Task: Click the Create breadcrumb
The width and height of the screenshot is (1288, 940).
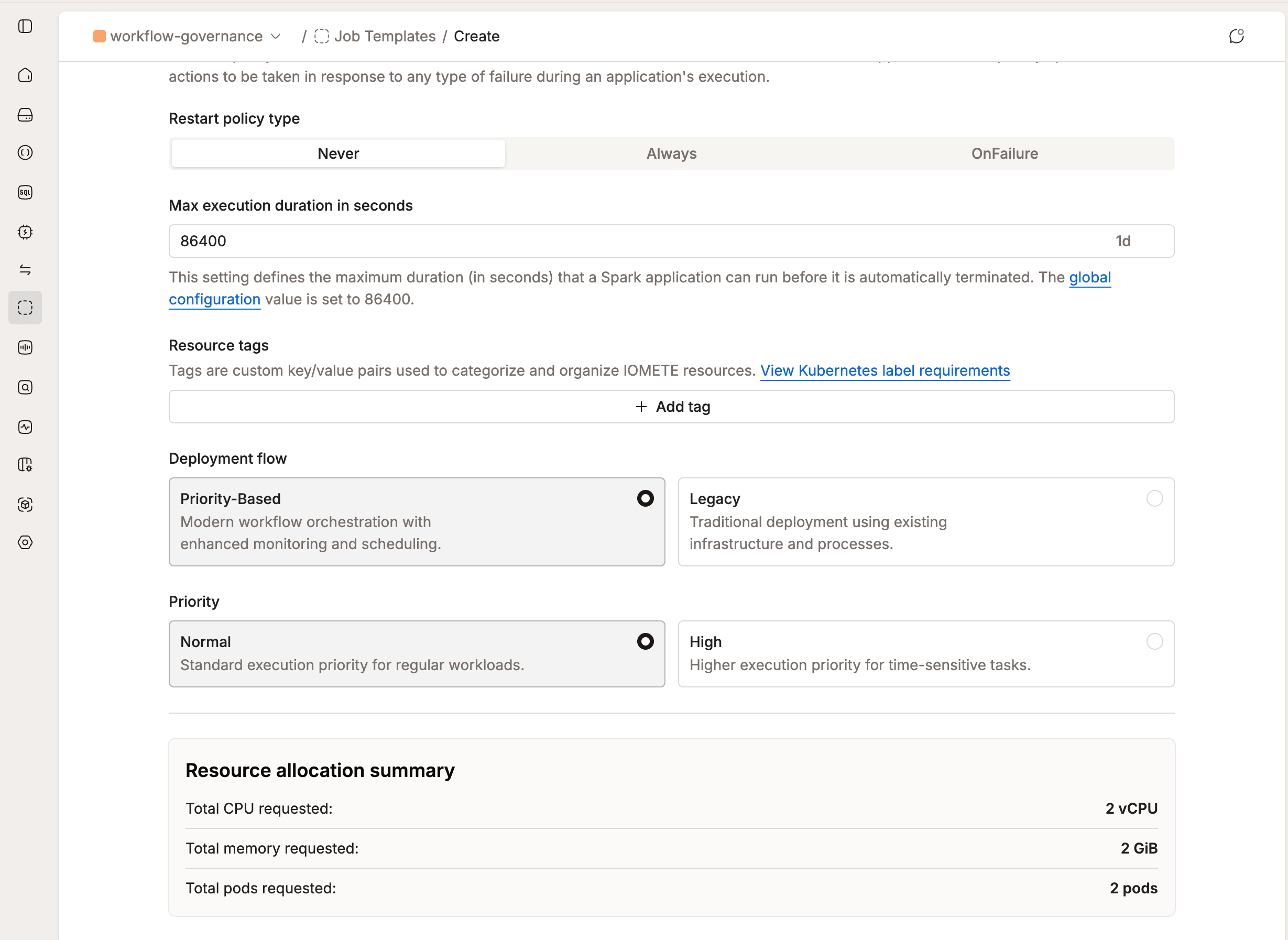Action: click(477, 37)
